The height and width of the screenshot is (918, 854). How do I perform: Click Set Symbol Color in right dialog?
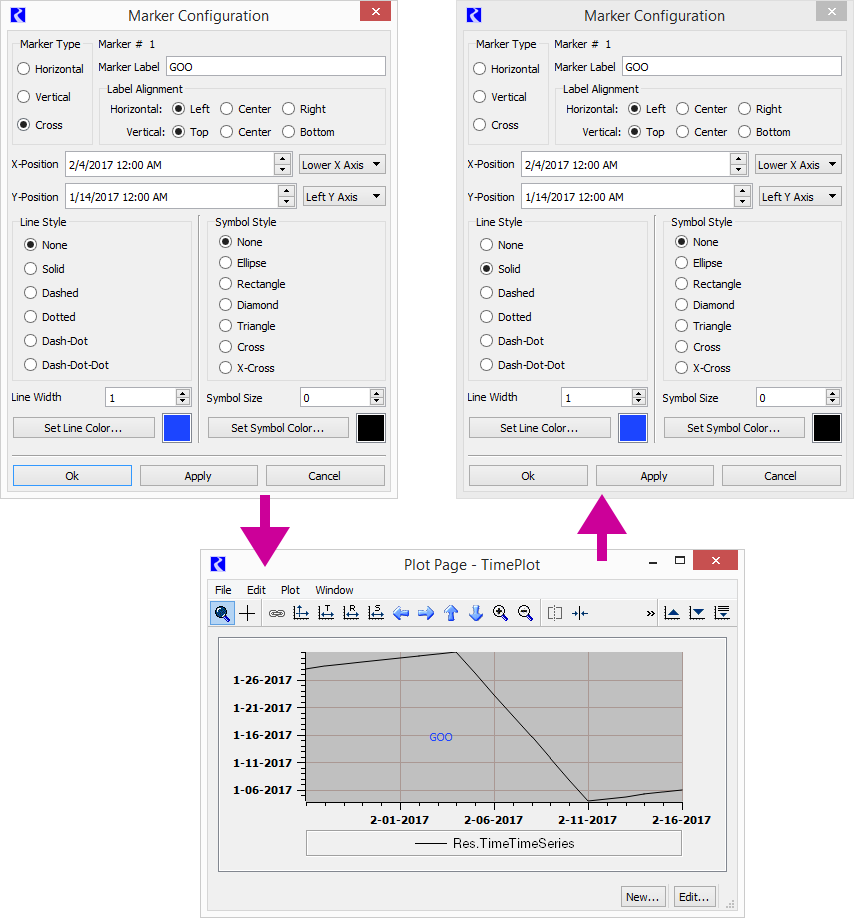734,428
